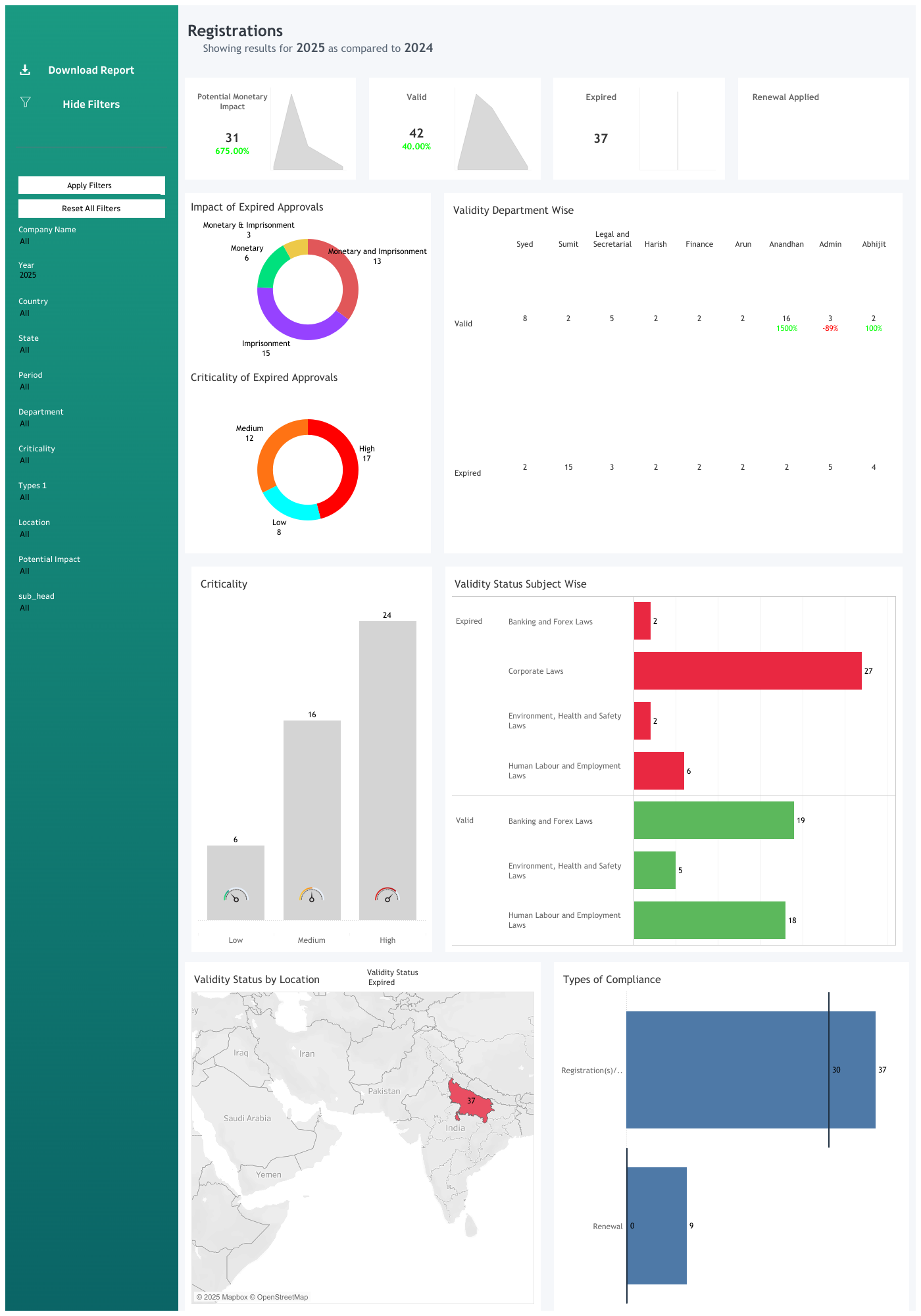Click the Valid Banking and Forex Laws bar

714,821
